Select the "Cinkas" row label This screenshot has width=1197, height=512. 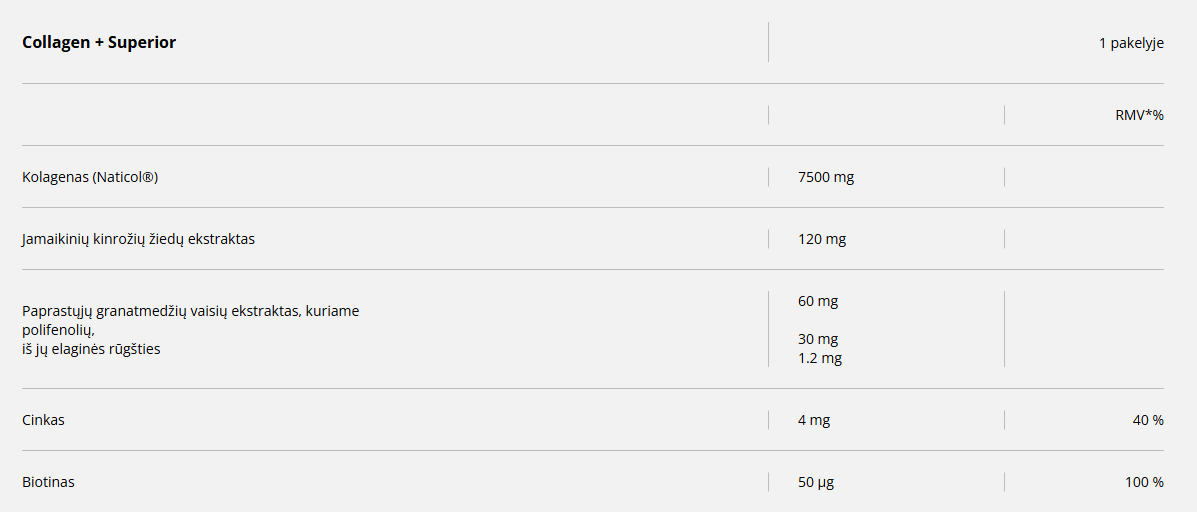tap(43, 420)
